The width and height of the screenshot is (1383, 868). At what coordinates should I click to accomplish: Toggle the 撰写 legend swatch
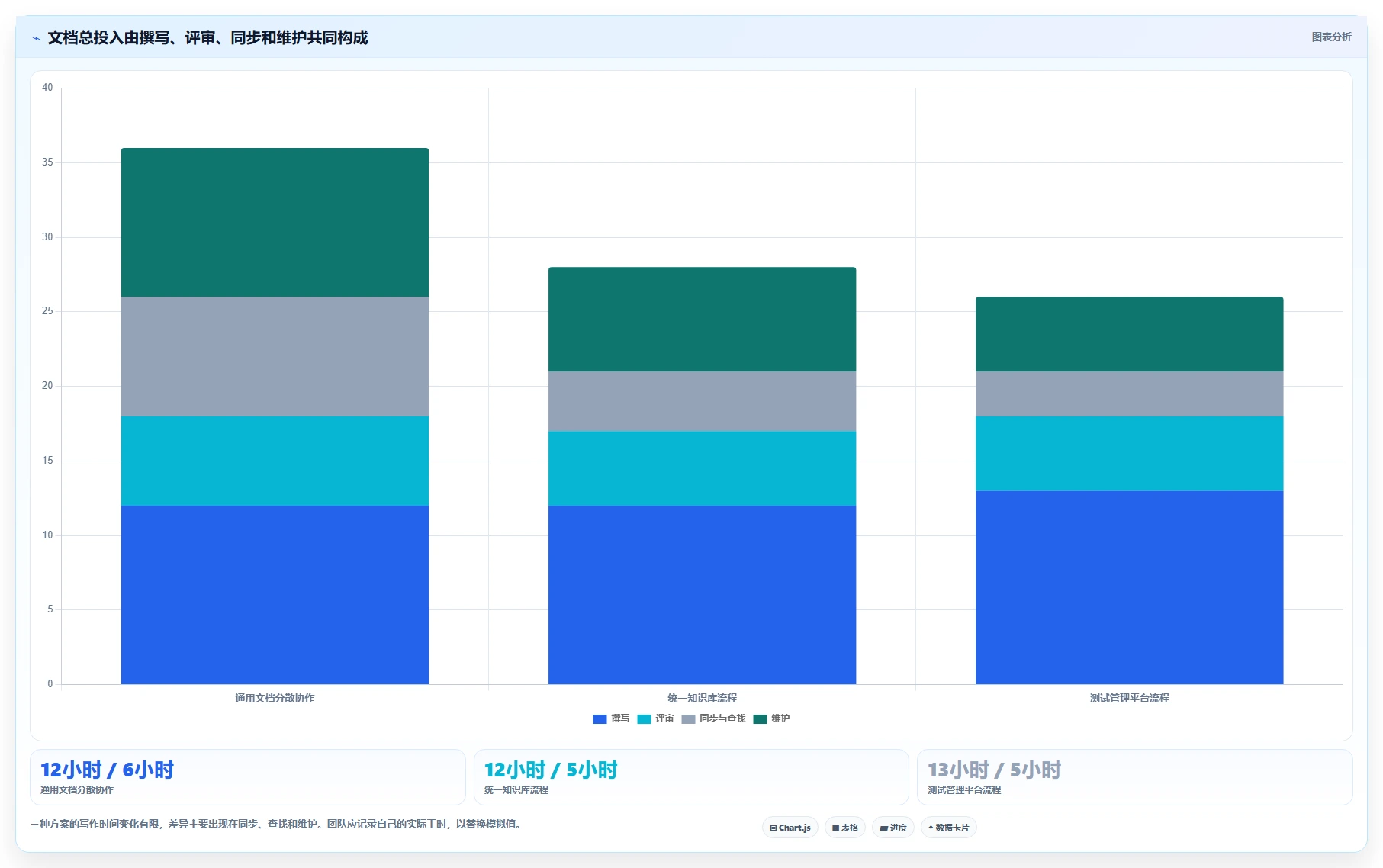tap(600, 719)
